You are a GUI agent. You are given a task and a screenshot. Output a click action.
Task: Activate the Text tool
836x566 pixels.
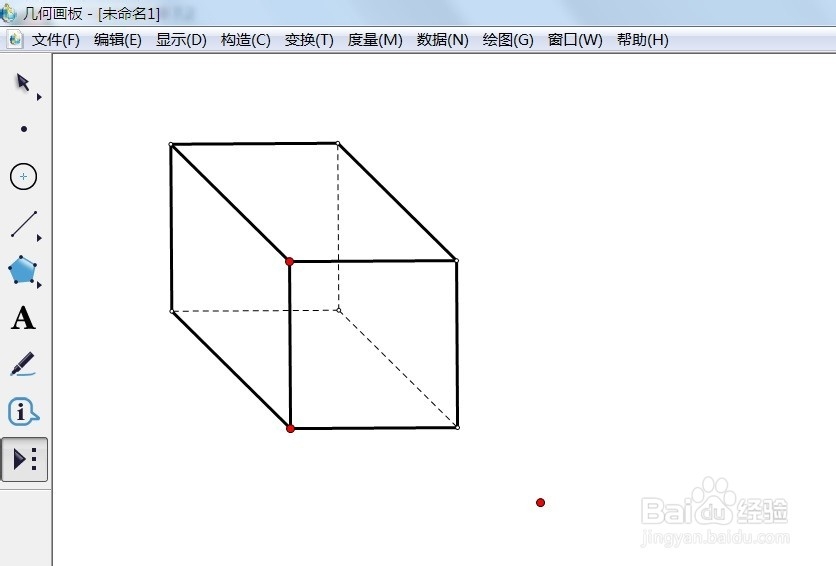(x=23, y=318)
